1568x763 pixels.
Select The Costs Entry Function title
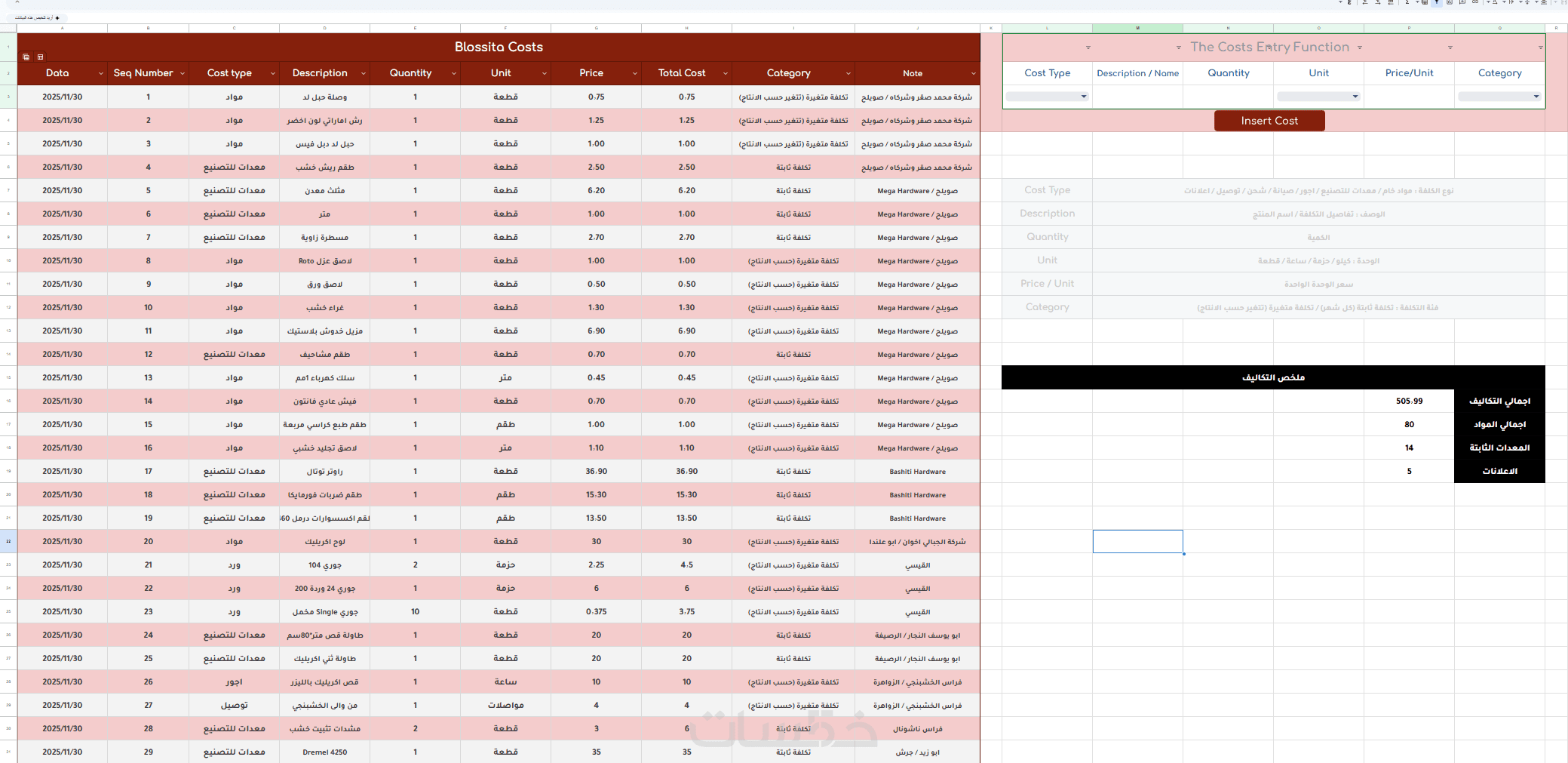click(1269, 47)
